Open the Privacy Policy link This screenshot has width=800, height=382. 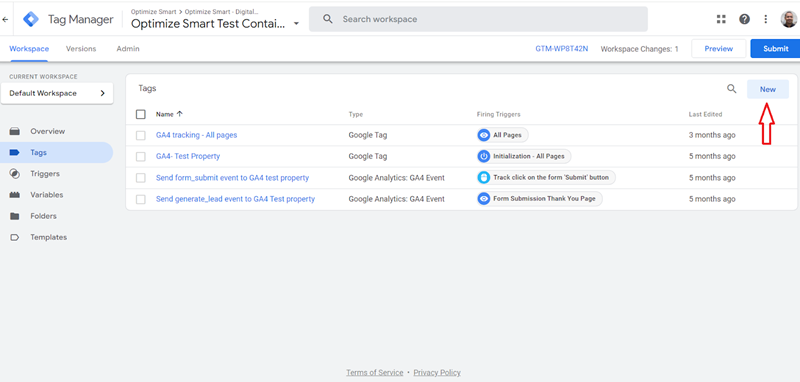click(x=437, y=373)
